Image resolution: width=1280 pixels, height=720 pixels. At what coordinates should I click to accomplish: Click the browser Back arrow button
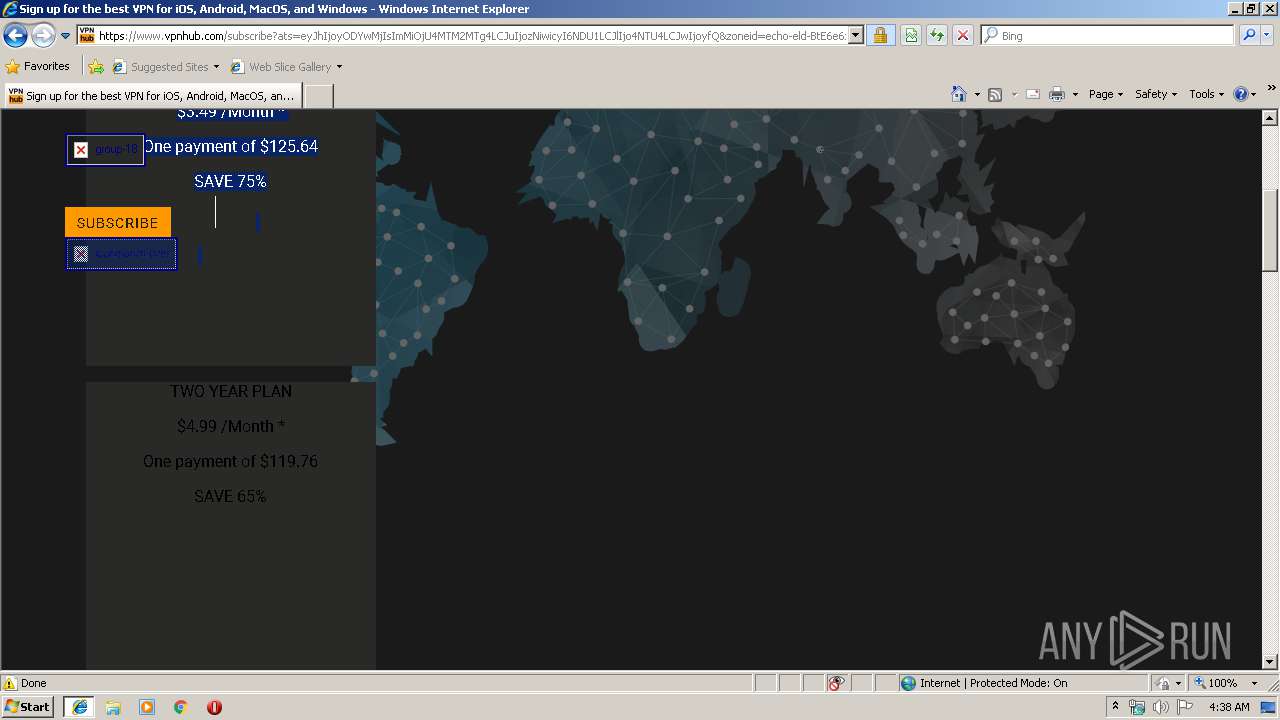tap(15, 36)
